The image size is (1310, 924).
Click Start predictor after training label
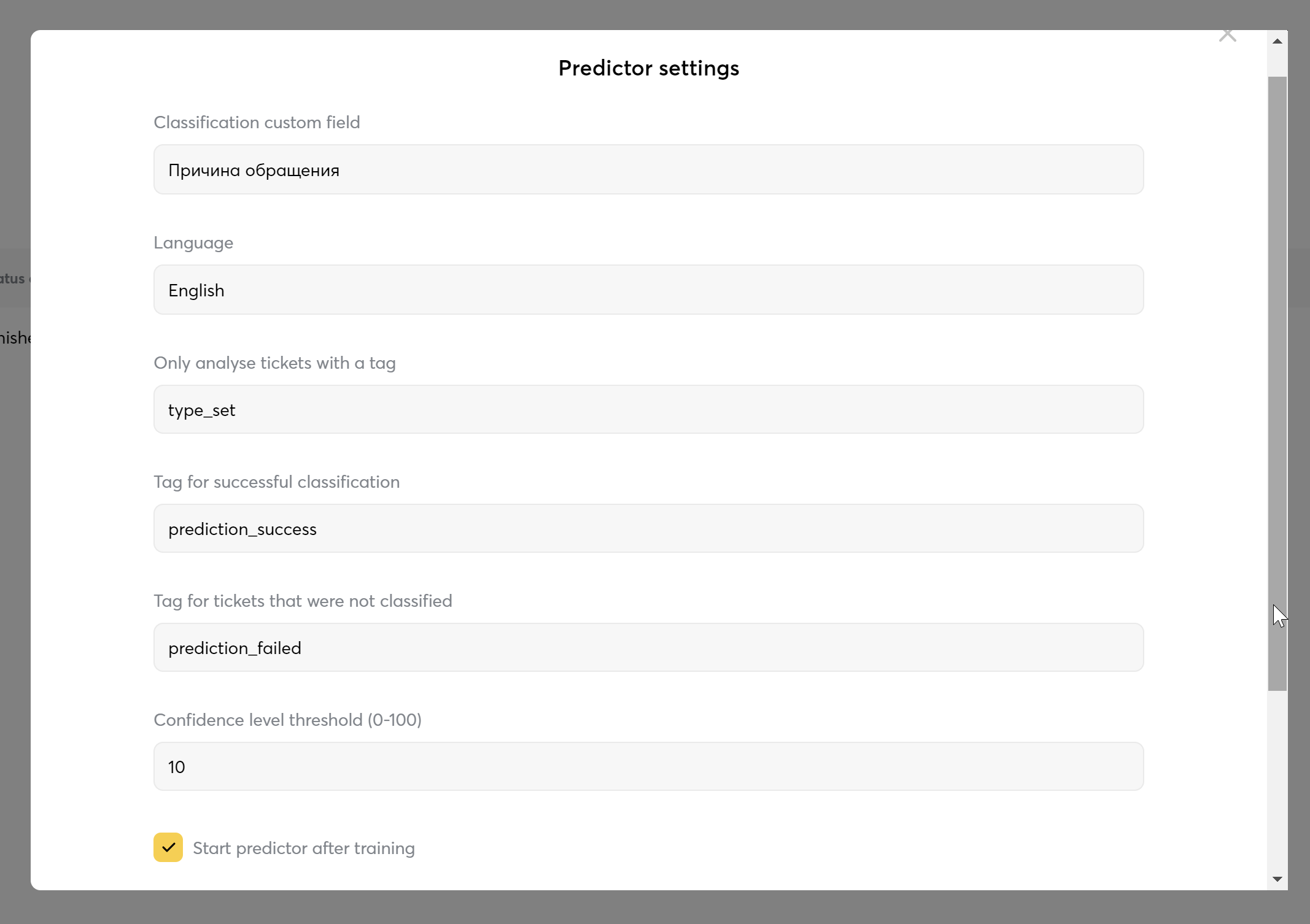click(x=304, y=848)
